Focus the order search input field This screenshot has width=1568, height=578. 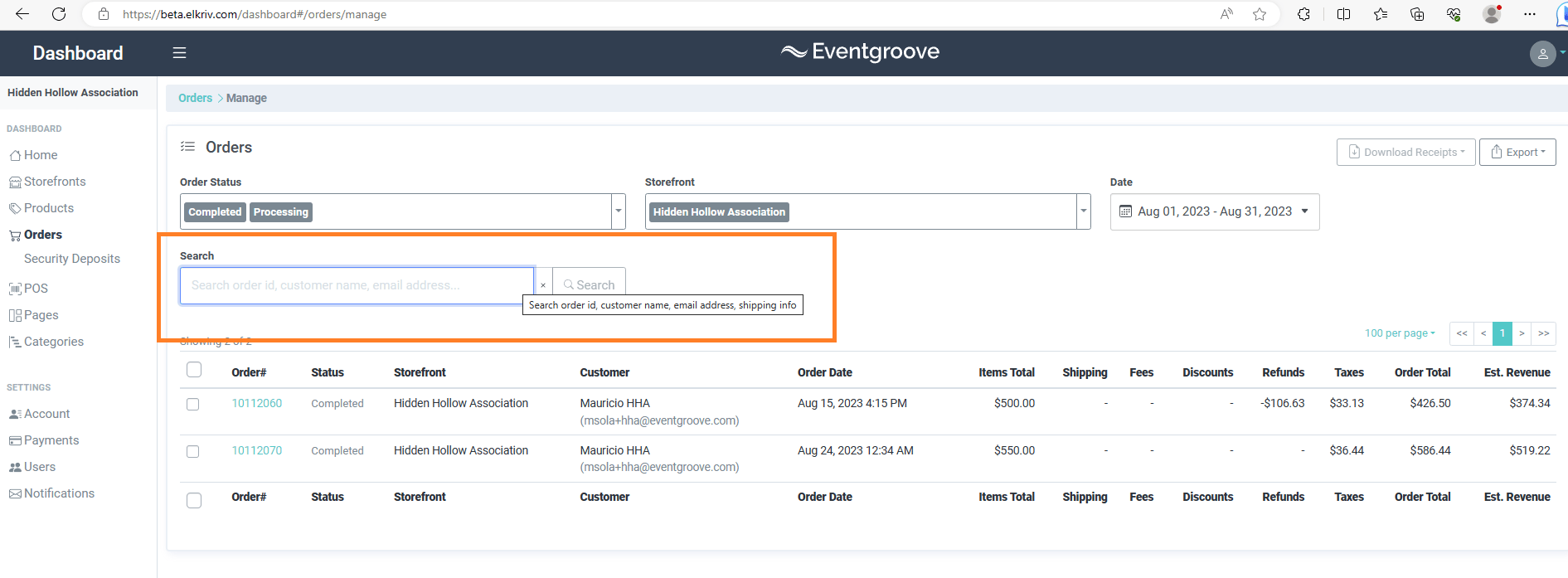(x=357, y=285)
